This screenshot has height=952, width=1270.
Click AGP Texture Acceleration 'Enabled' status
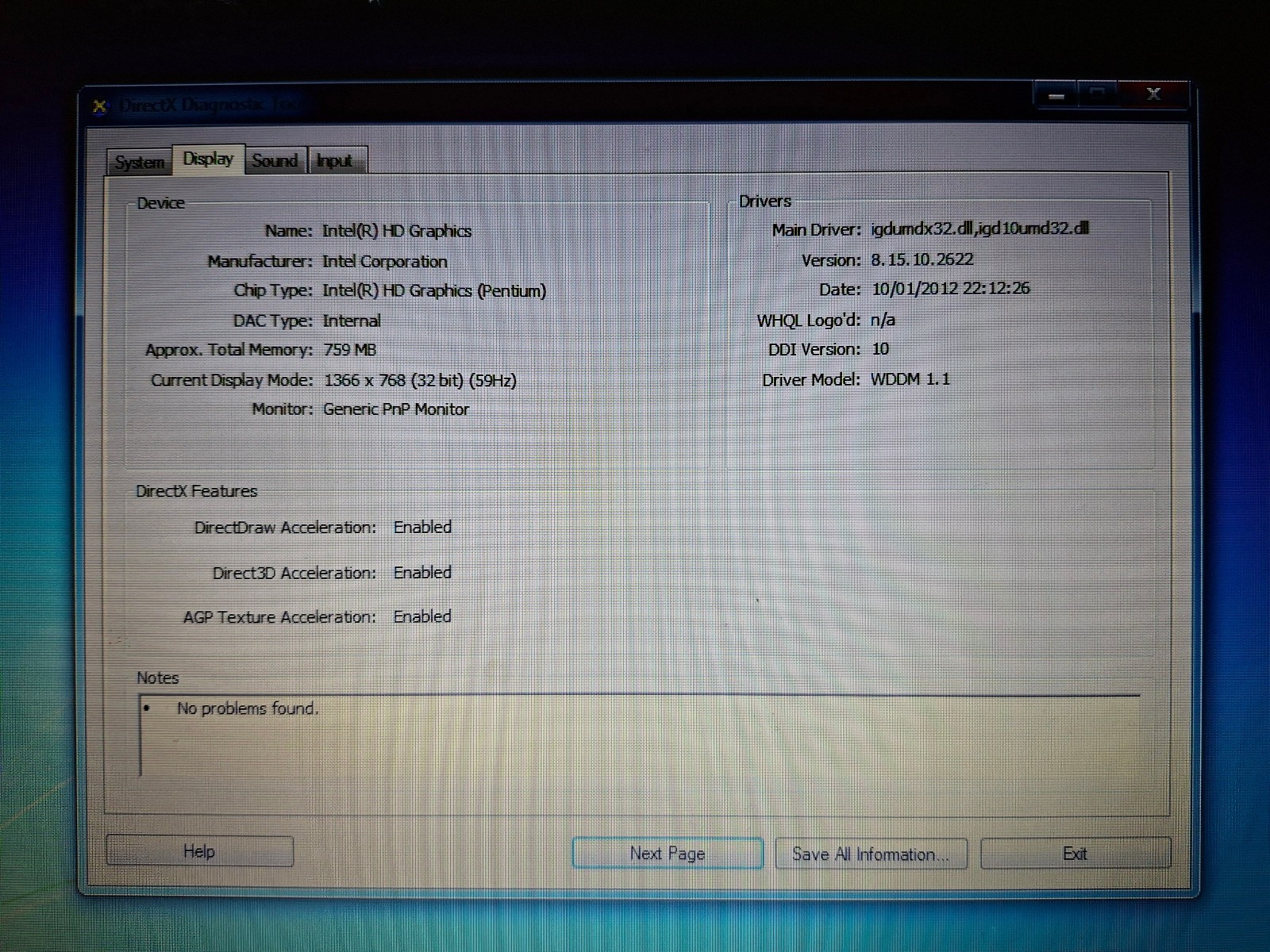click(422, 616)
